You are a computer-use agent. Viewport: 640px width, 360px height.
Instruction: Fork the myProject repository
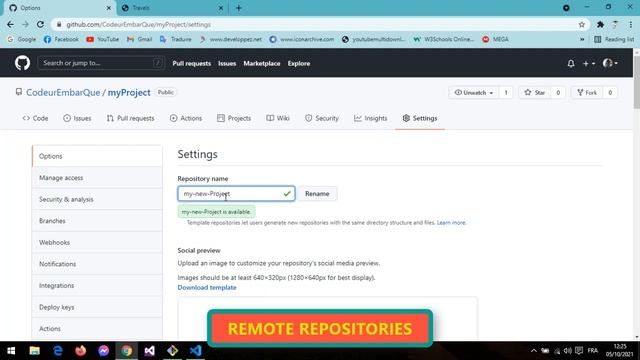click(x=587, y=93)
